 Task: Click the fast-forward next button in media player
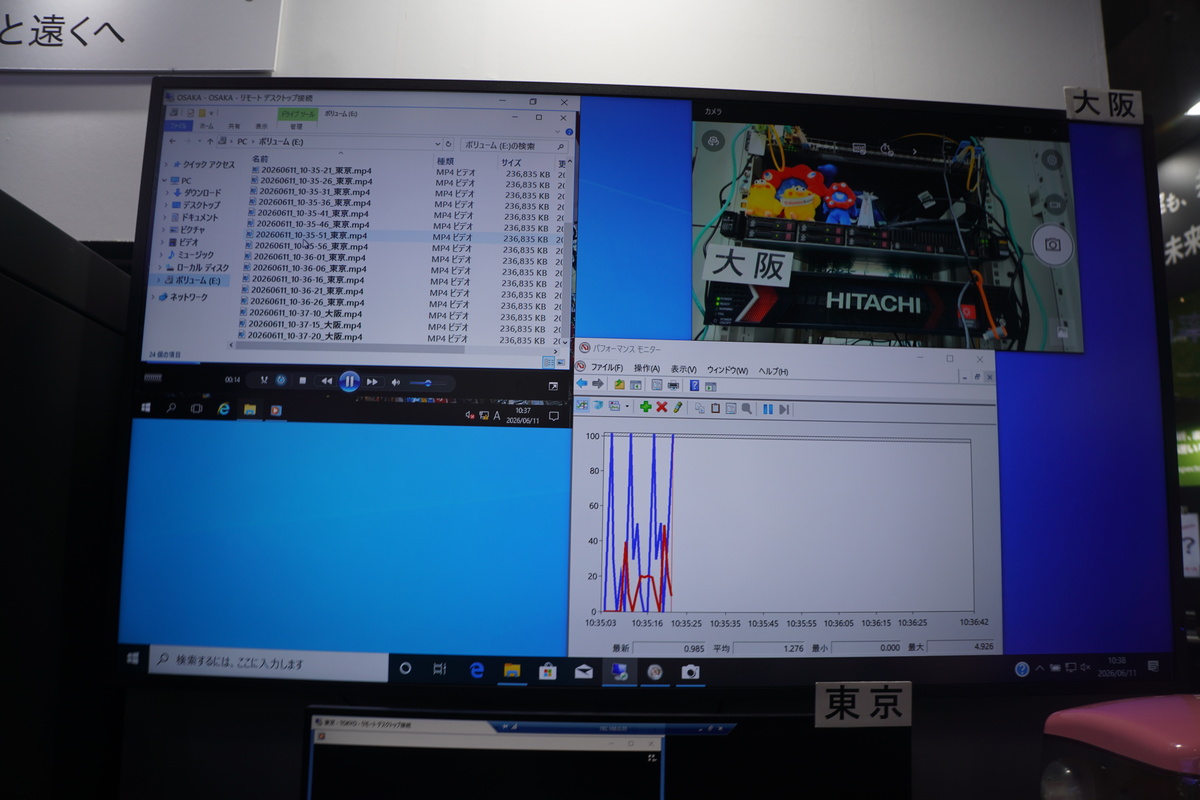click(372, 381)
